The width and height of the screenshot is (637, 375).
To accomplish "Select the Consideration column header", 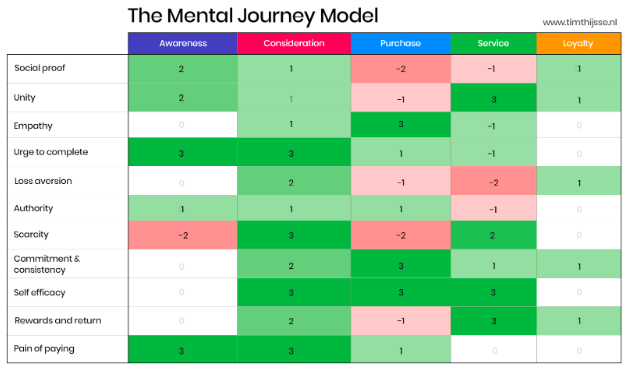I will [294, 43].
